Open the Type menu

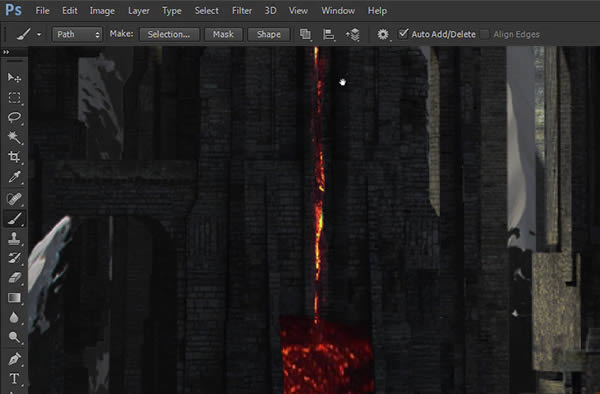[172, 11]
